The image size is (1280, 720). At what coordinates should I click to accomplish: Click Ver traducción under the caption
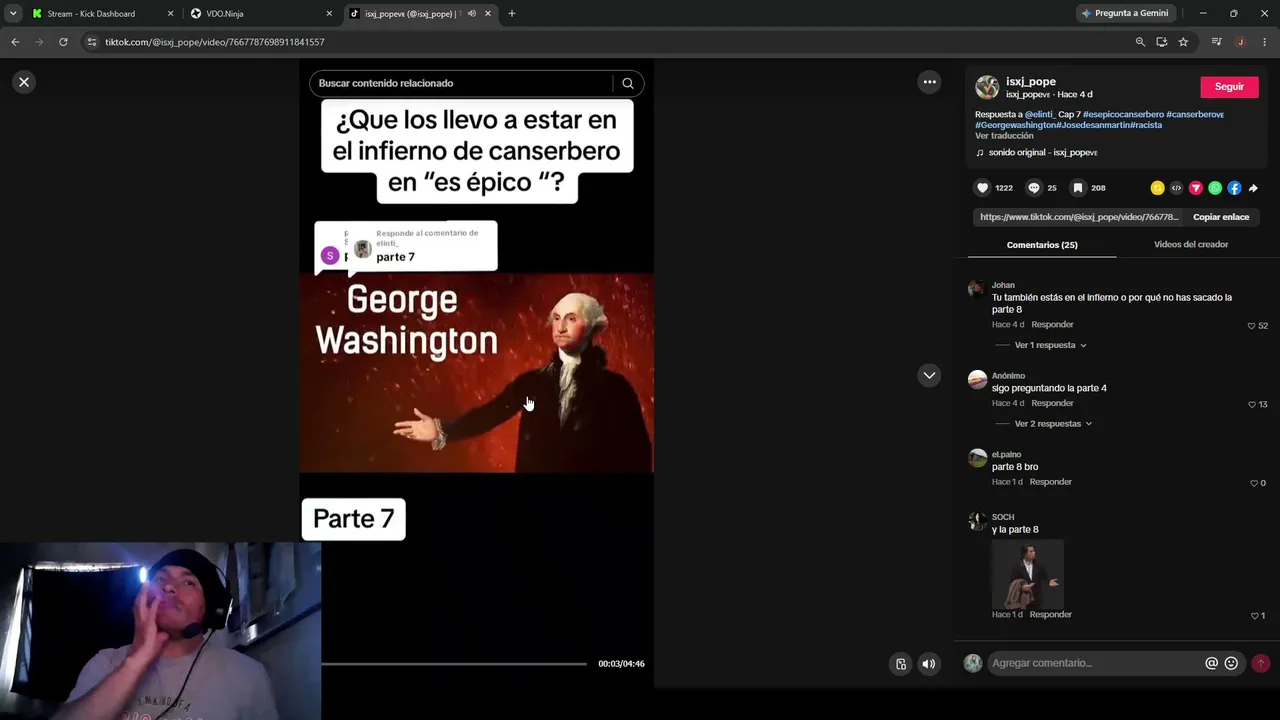[x=1004, y=136]
